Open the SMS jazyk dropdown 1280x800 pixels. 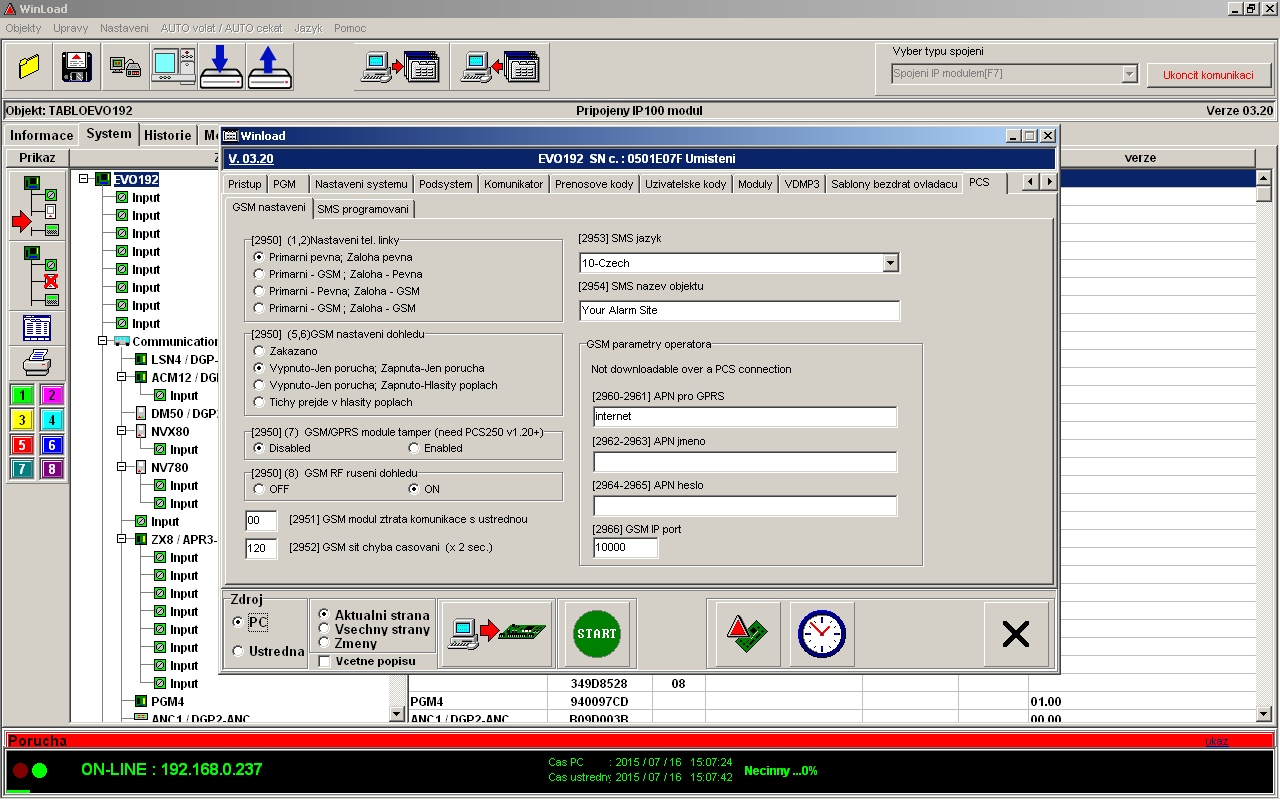[890, 263]
